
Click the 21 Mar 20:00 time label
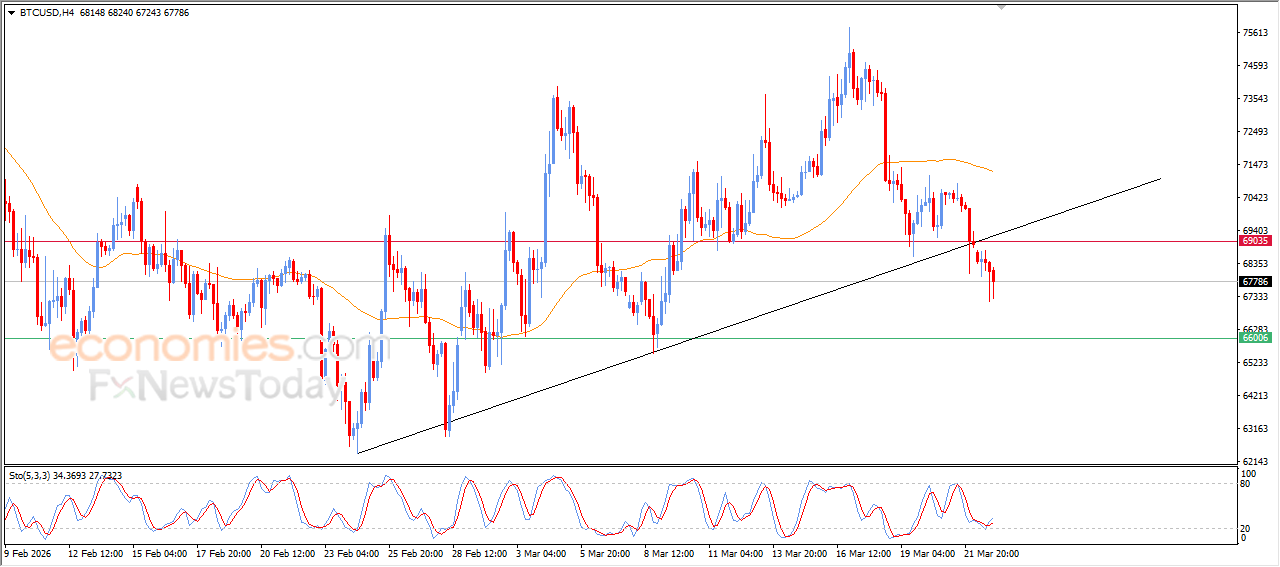point(992,553)
